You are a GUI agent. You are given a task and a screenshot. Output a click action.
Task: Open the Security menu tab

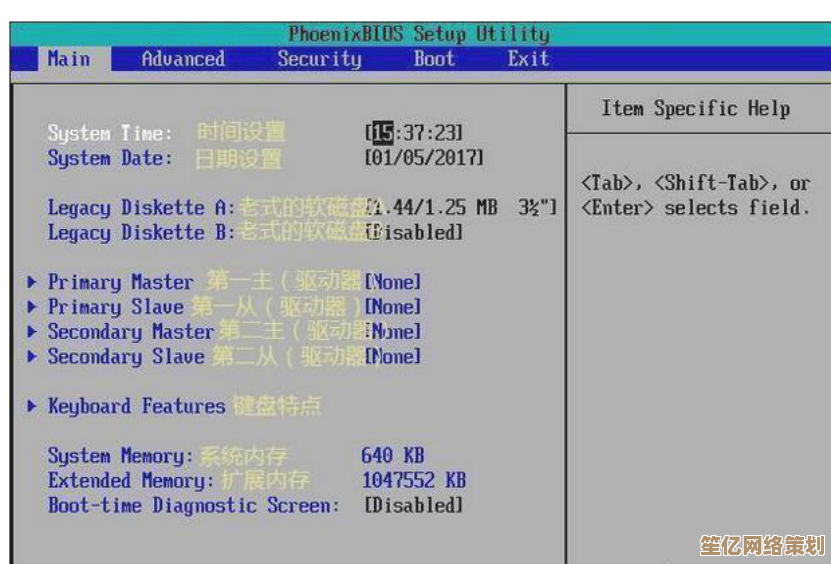[x=319, y=59]
